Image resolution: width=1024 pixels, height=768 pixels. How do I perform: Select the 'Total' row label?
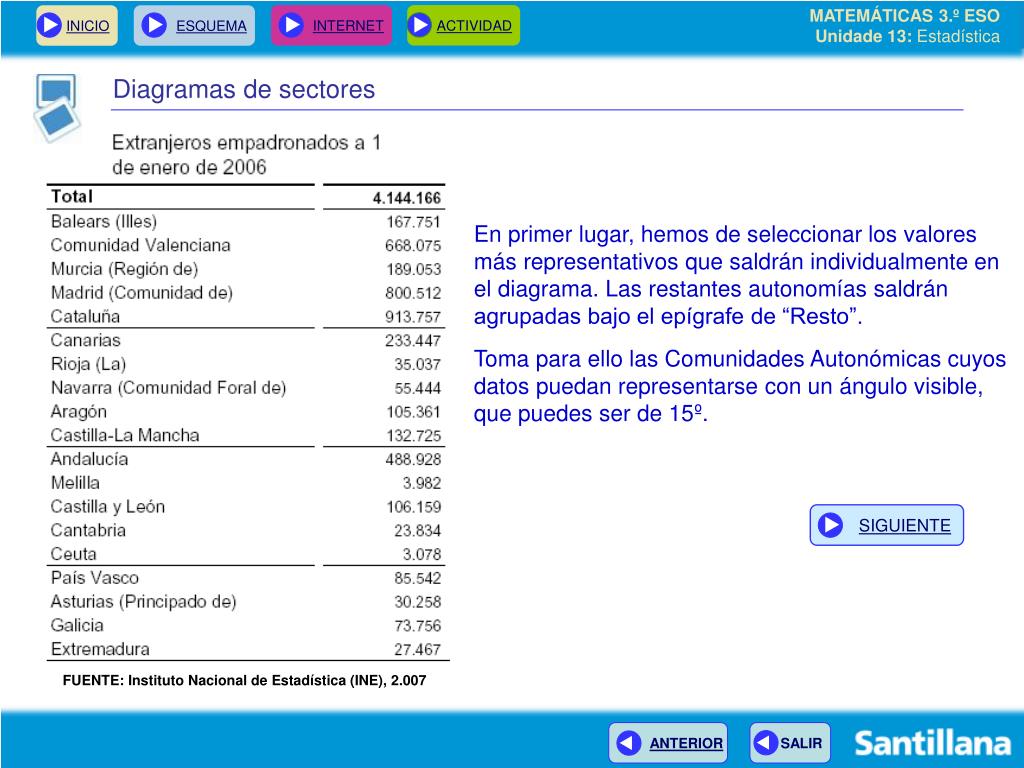point(72,197)
